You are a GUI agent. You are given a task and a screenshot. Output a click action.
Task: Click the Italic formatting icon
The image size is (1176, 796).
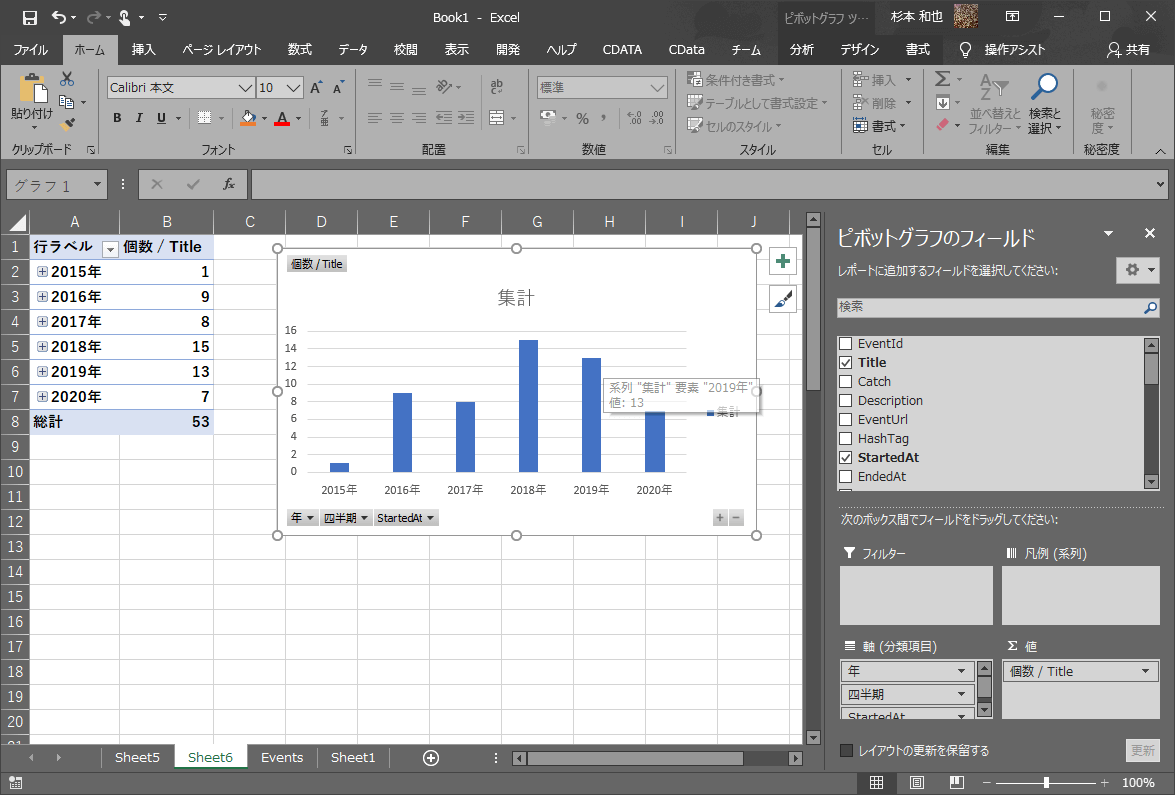click(139, 118)
